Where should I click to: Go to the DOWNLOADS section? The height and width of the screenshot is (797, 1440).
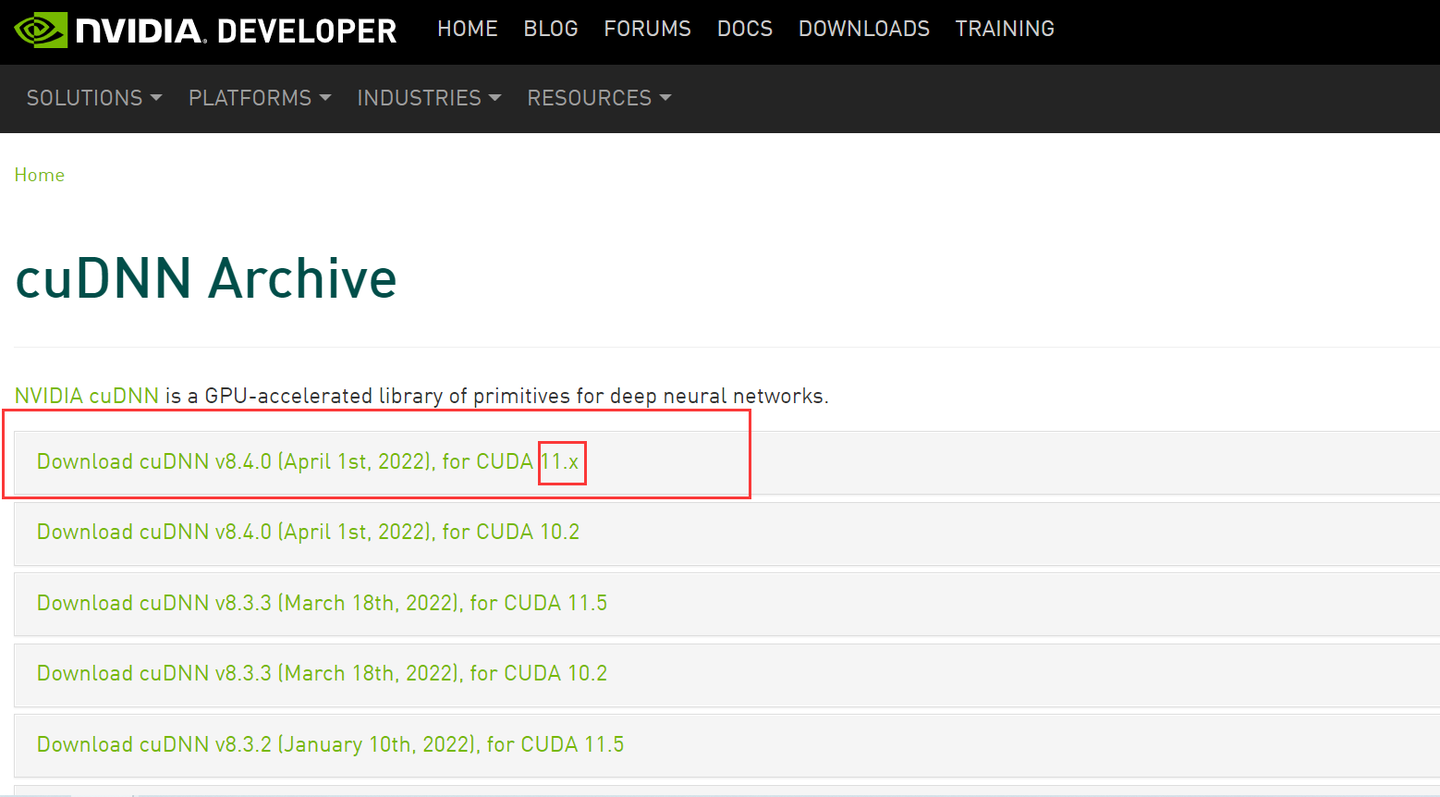863,29
